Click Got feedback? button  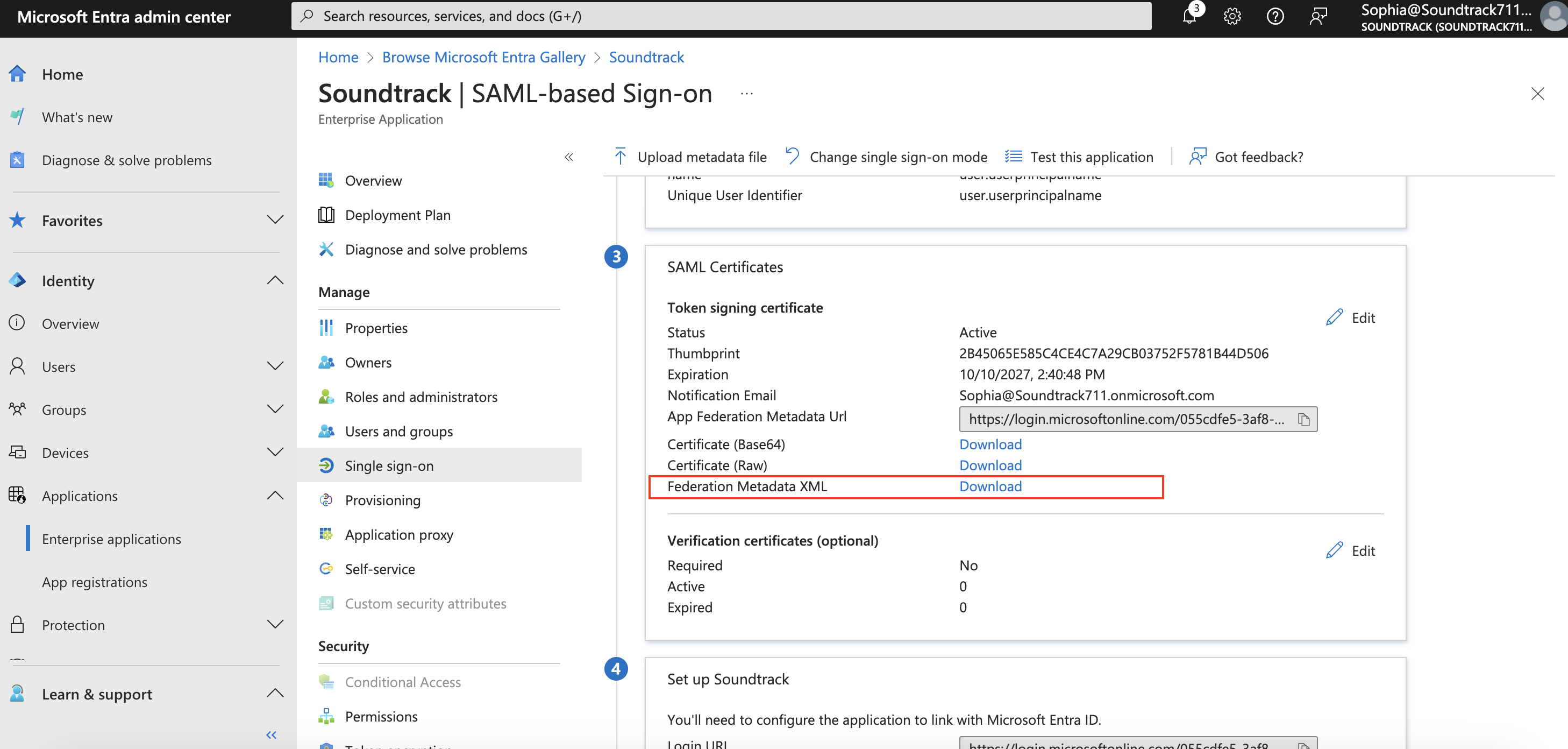click(x=1246, y=157)
